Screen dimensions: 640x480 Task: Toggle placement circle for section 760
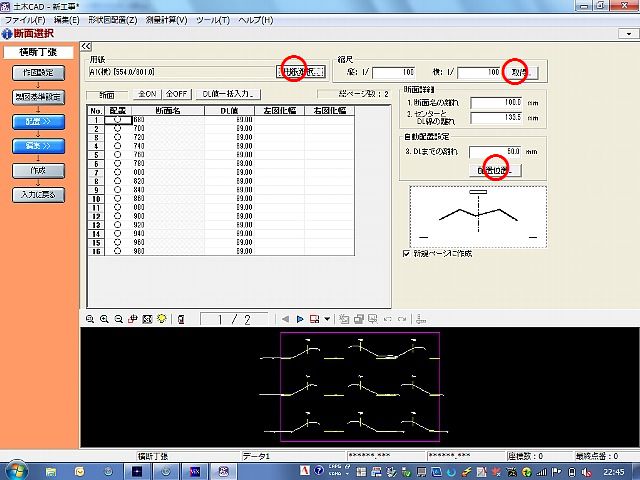point(118,155)
